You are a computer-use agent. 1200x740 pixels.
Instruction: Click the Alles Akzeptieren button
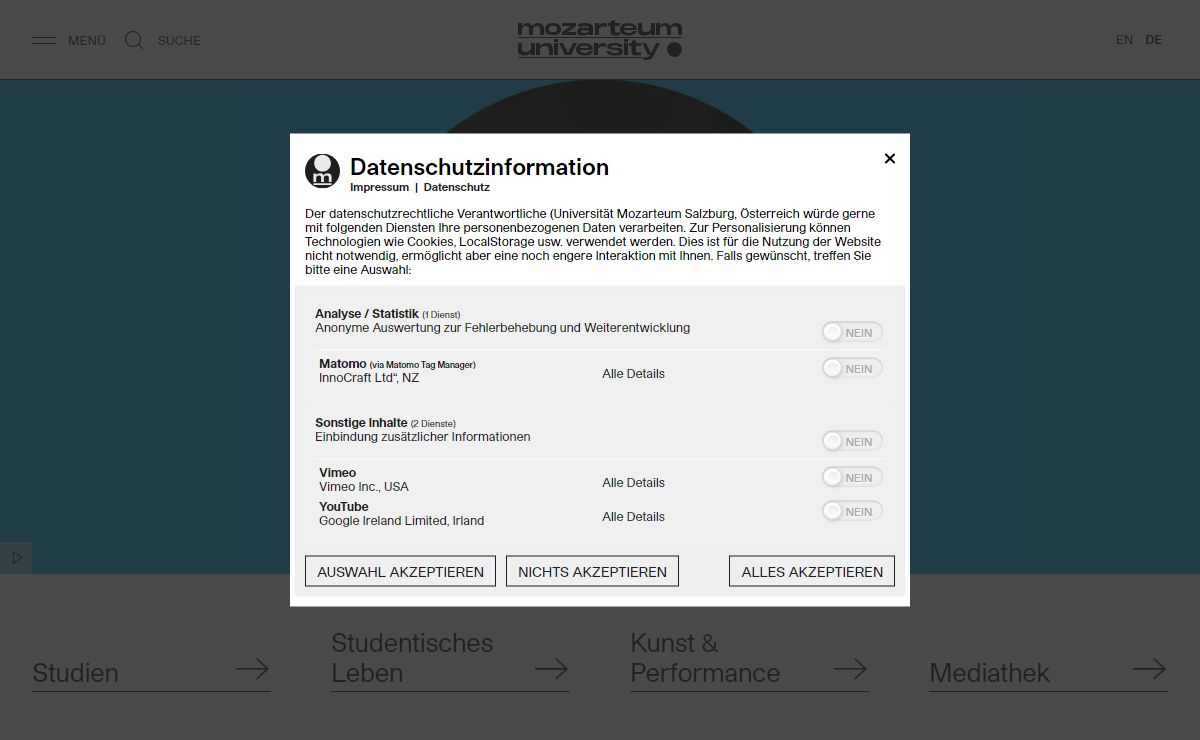[812, 571]
